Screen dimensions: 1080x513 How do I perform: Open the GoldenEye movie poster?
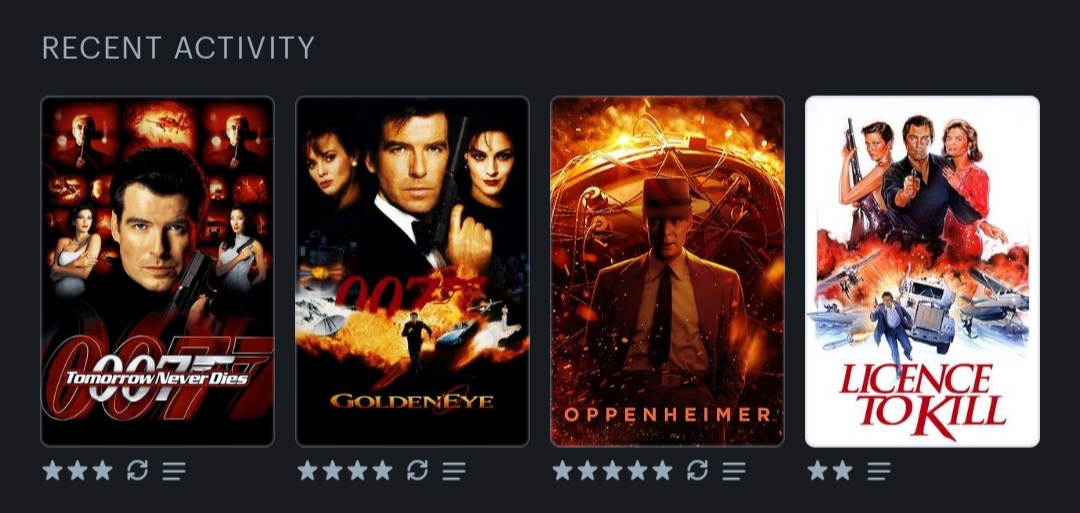[x=413, y=271]
